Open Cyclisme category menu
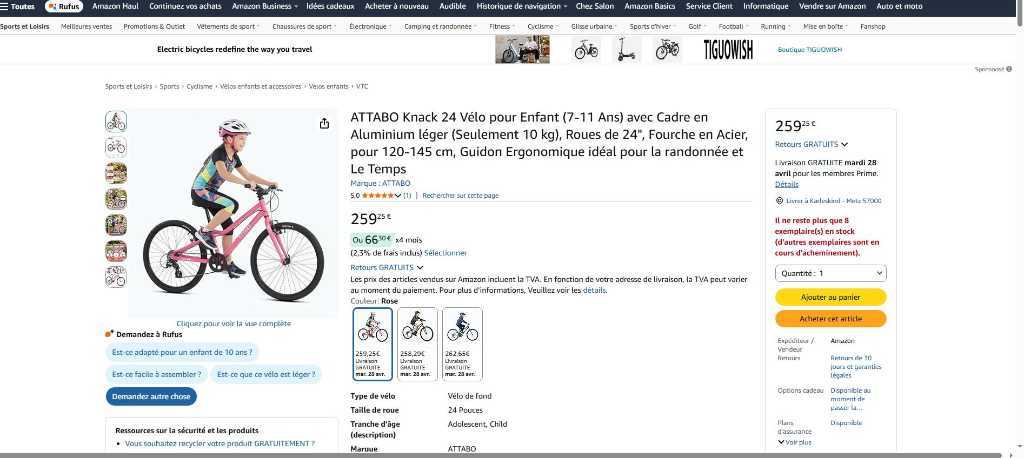The image size is (1024, 458). pos(542,27)
